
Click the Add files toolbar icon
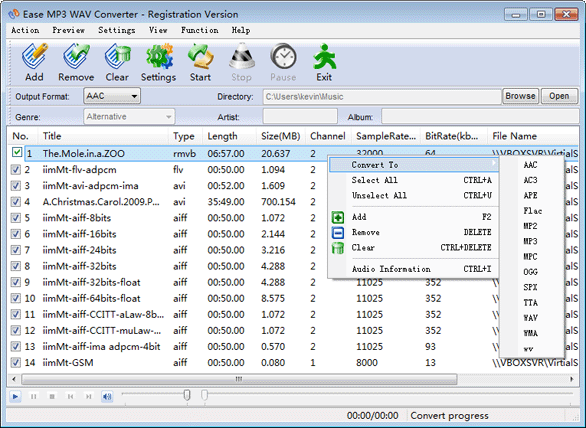point(34,57)
